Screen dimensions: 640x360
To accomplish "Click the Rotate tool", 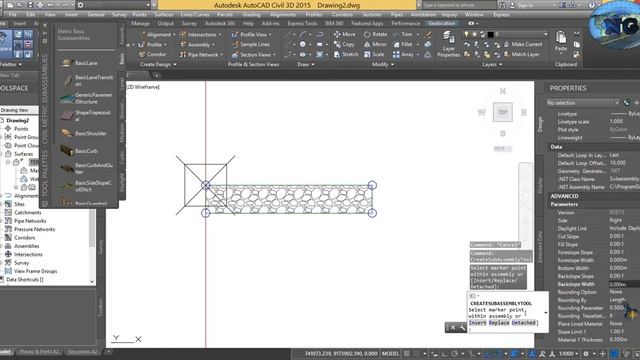I will point(375,34).
